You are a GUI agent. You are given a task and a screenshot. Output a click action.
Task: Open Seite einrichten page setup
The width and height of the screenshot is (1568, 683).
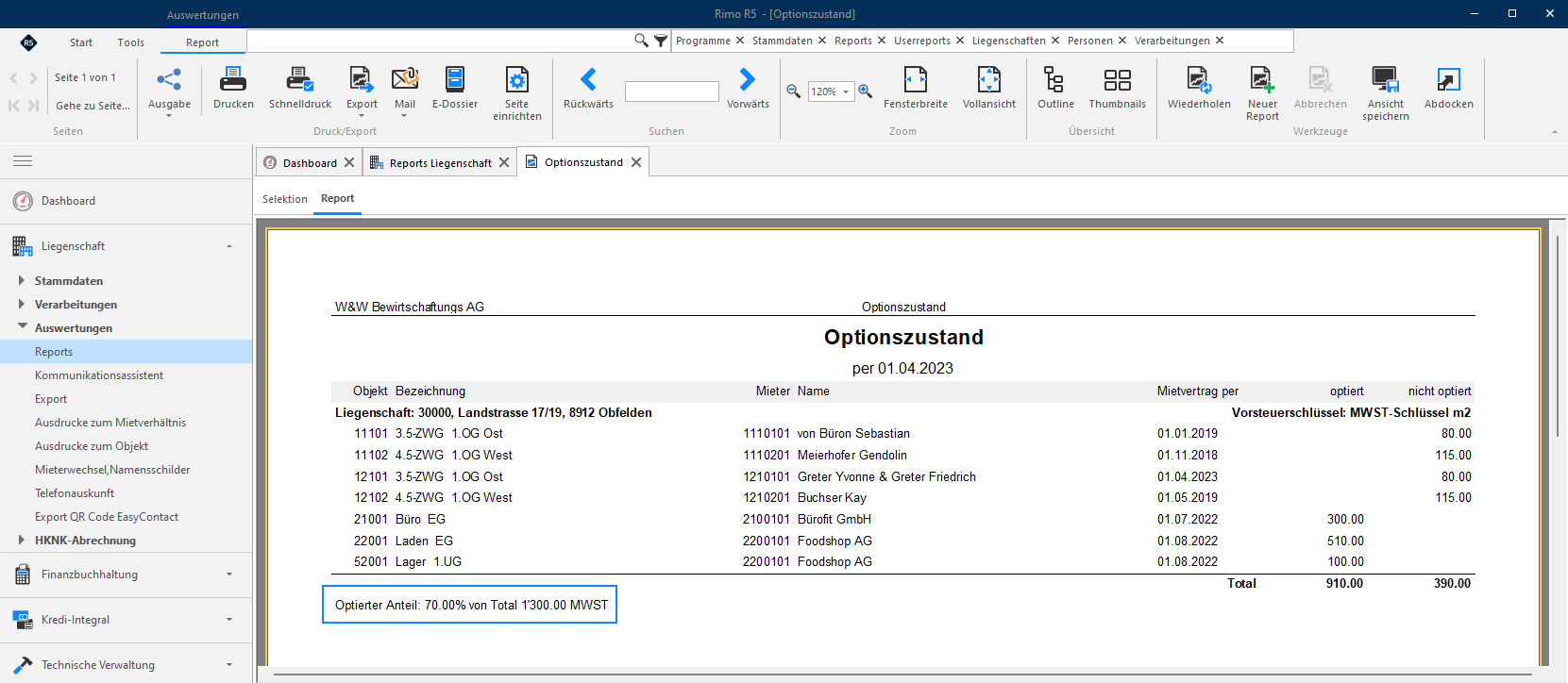point(517,93)
